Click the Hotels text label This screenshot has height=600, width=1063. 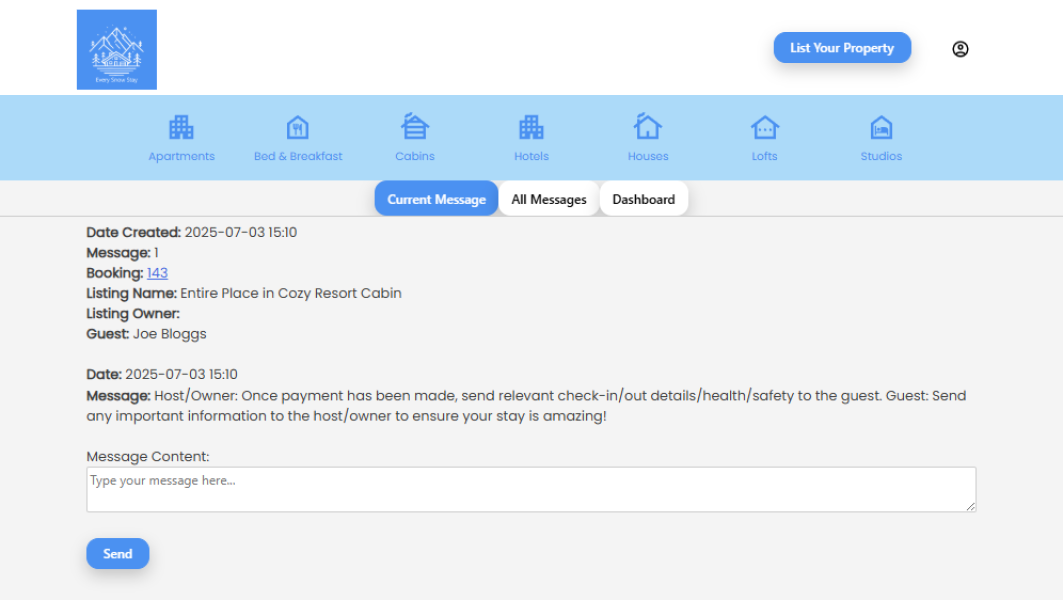click(531, 156)
